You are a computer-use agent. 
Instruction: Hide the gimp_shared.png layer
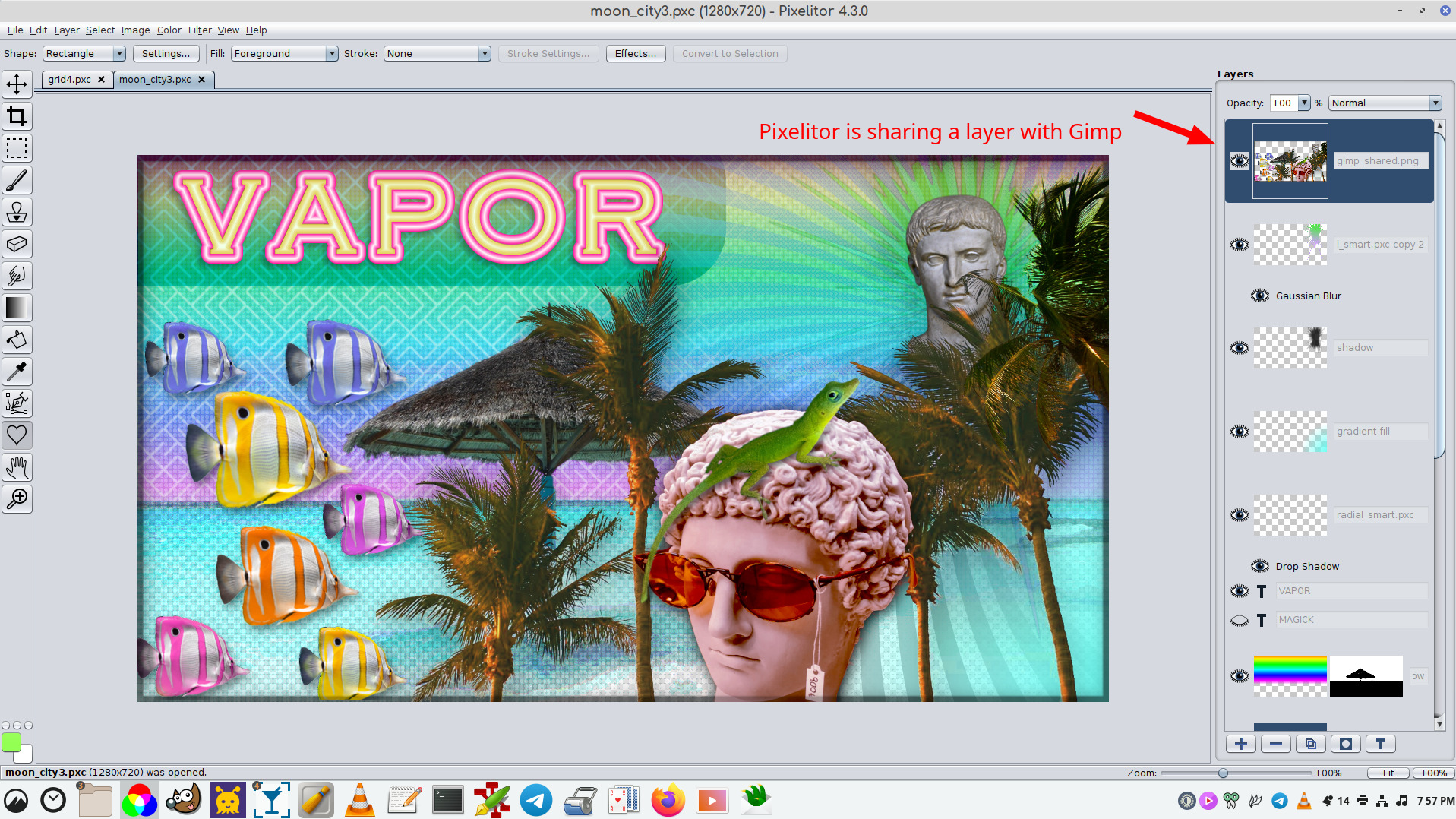pyautogui.click(x=1240, y=161)
